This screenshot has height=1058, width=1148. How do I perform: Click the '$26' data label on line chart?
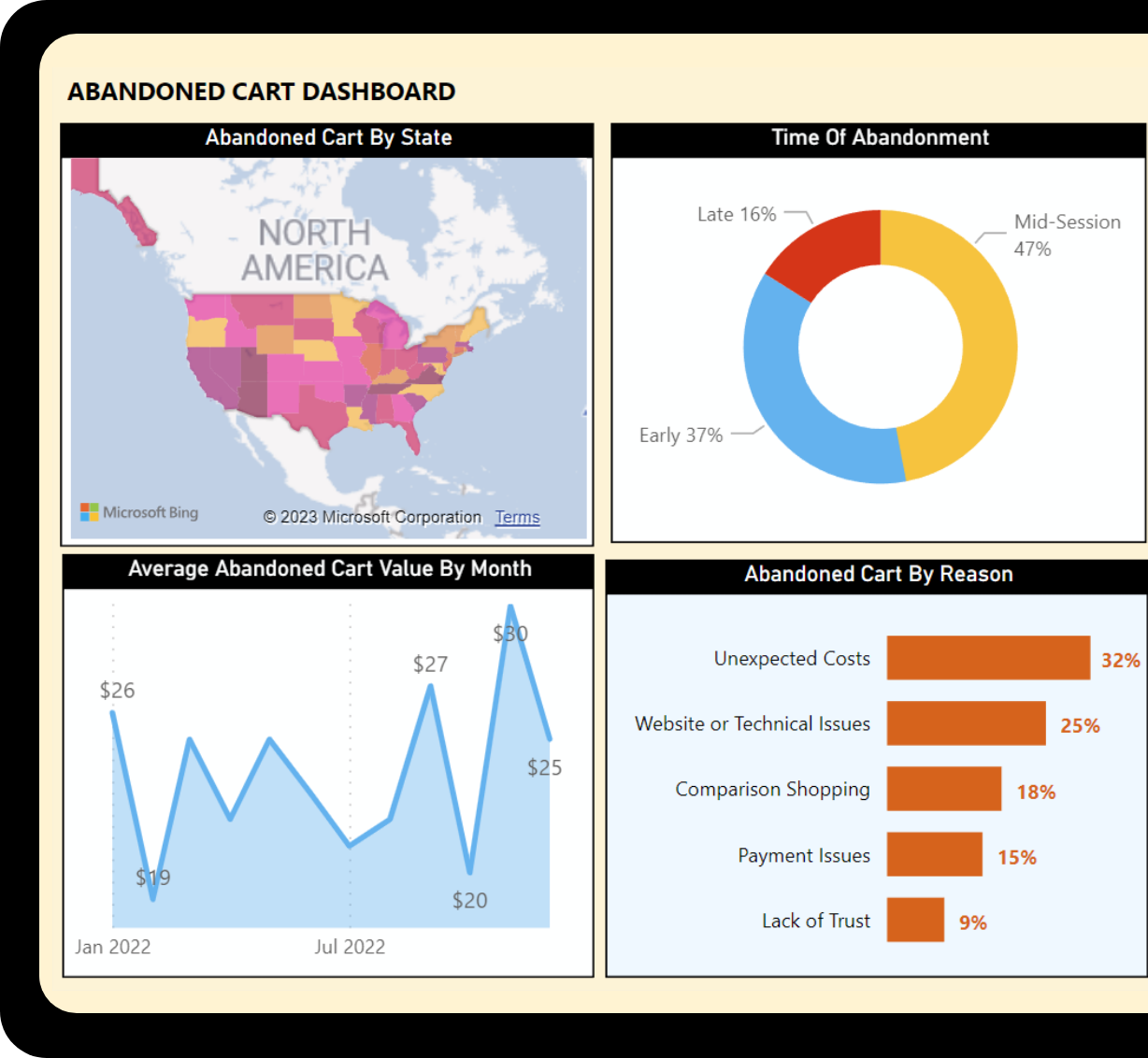(x=118, y=690)
